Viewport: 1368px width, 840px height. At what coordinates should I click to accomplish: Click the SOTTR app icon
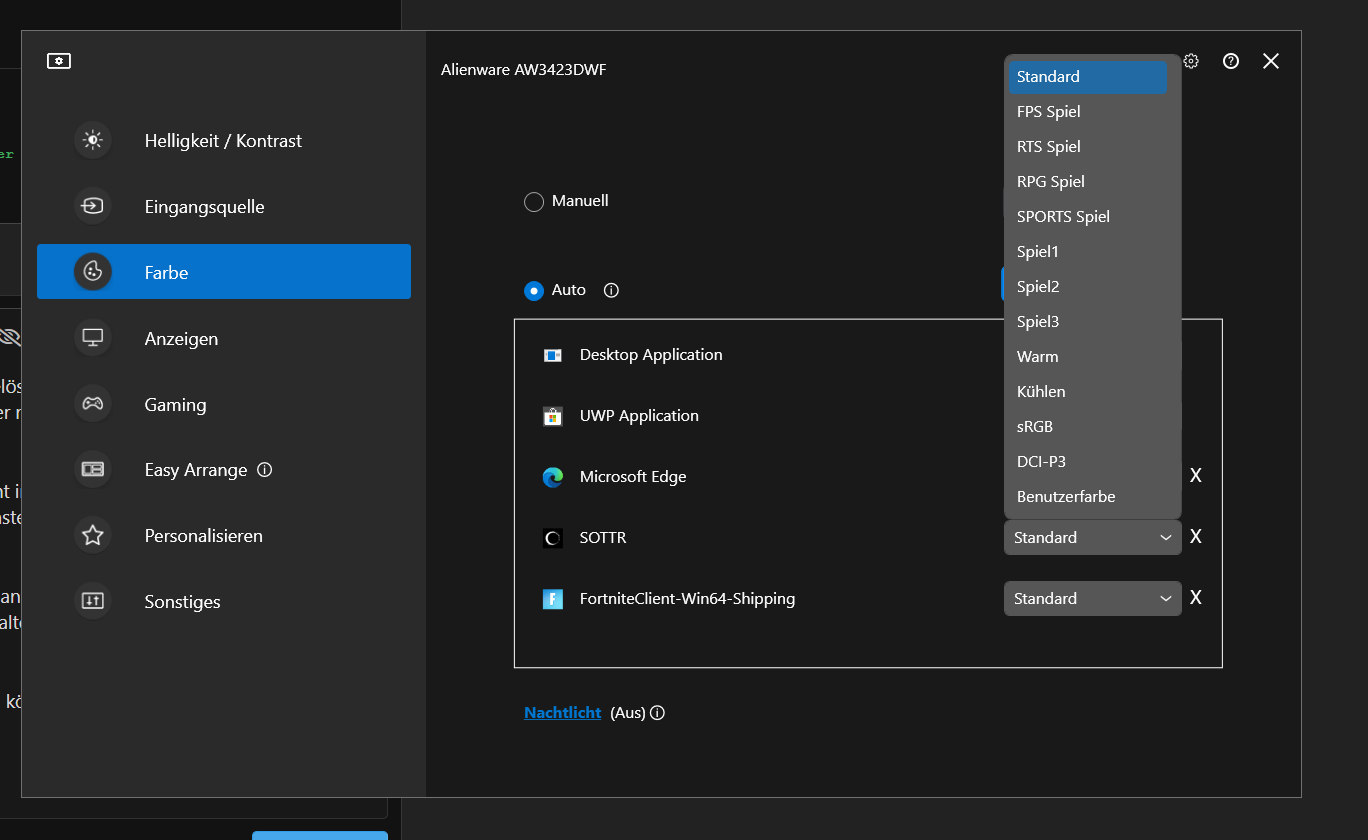(x=553, y=538)
